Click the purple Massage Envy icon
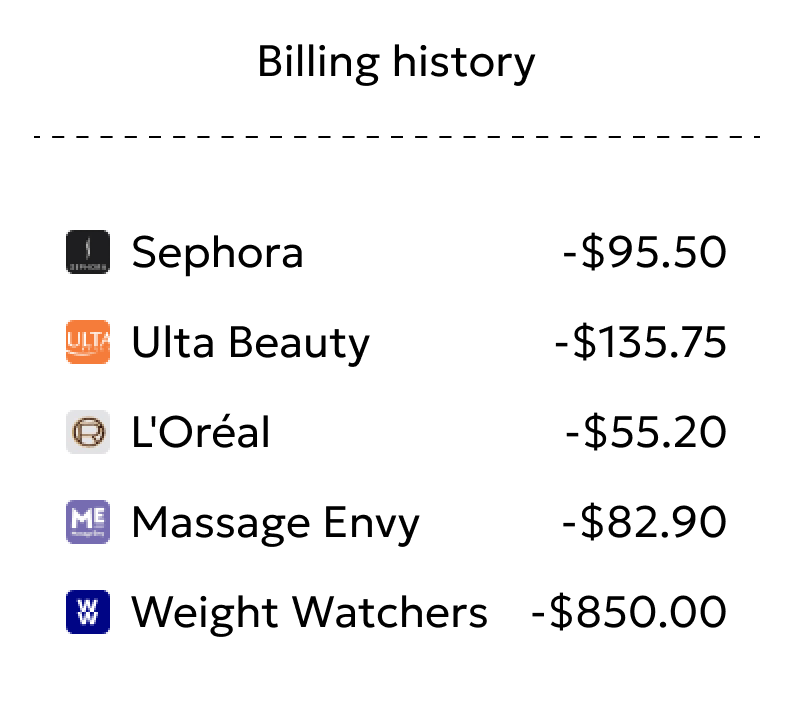The image size is (792, 722). pos(87,522)
